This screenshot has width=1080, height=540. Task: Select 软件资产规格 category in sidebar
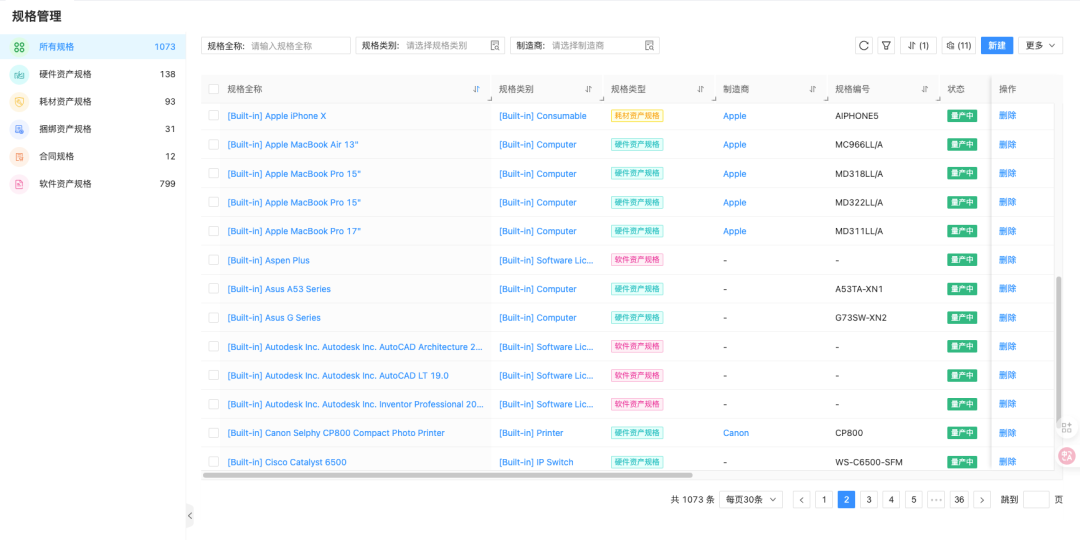(x=93, y=184)
